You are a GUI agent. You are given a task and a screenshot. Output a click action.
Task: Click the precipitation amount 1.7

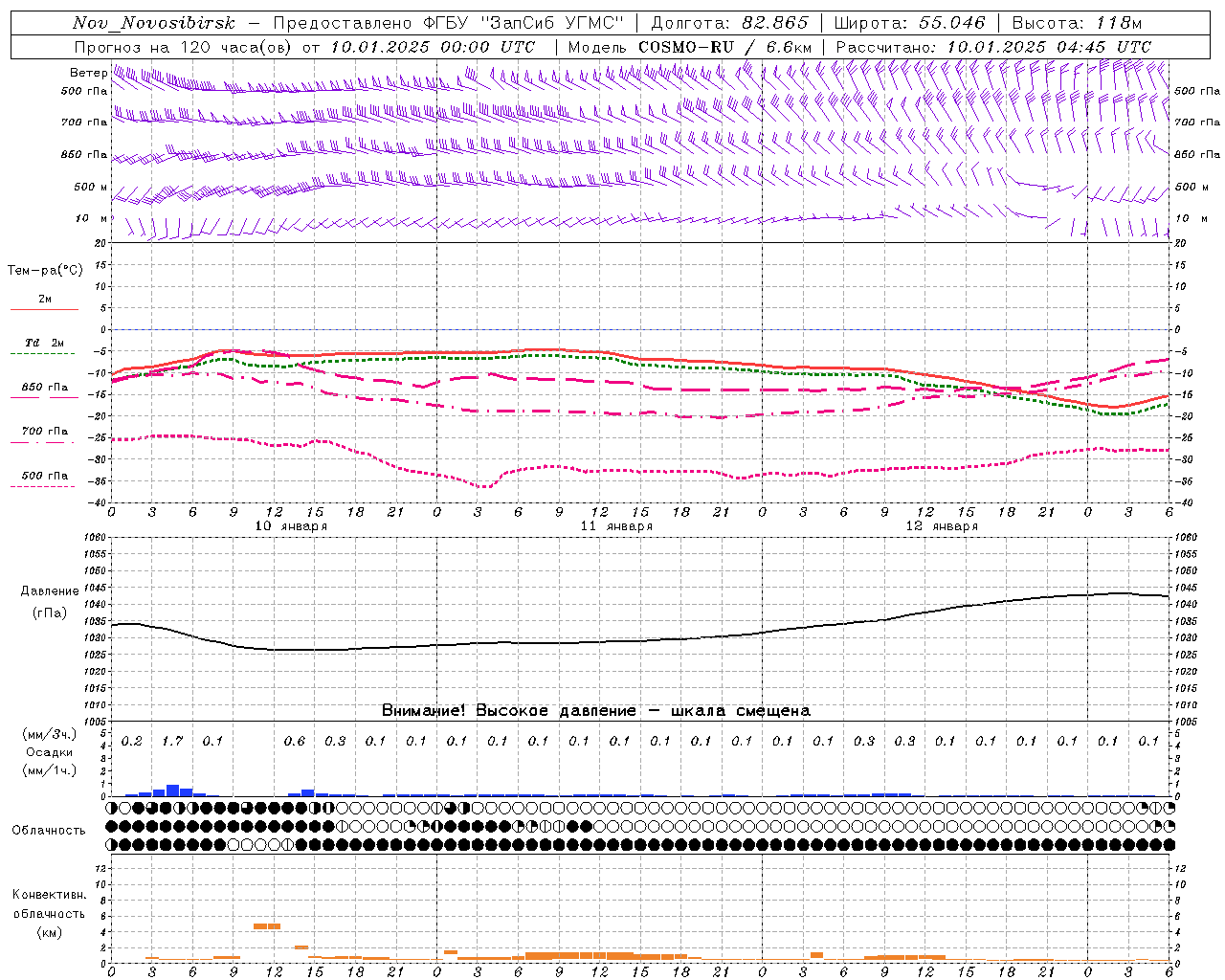172,741
